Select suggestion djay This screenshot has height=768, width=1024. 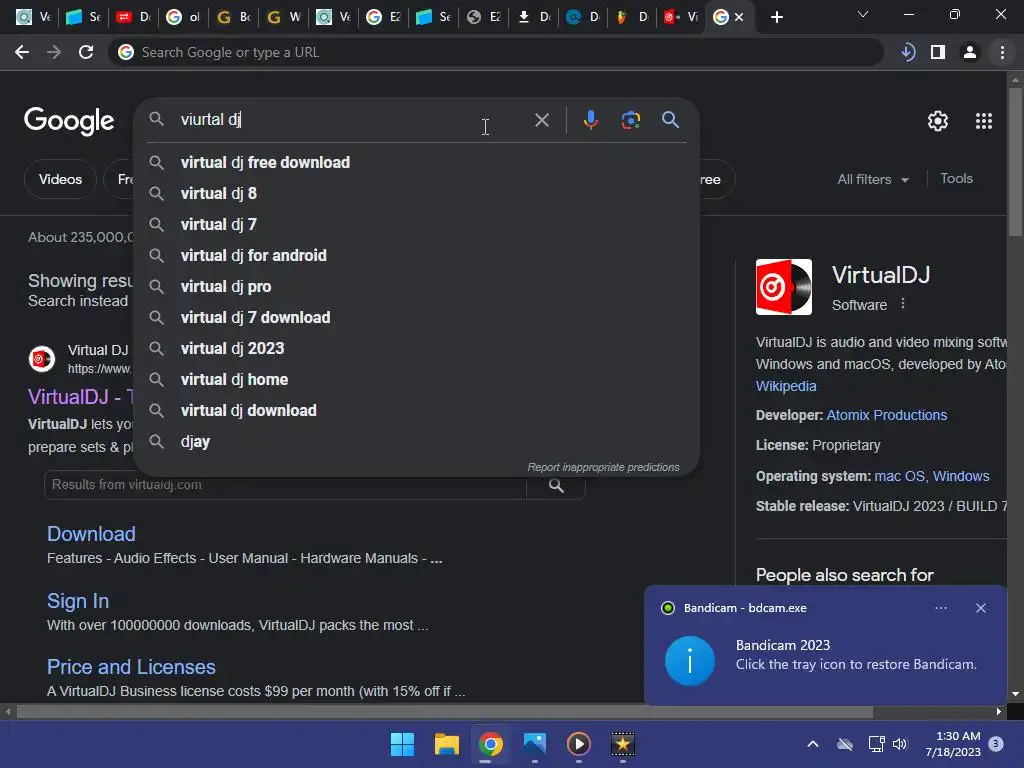[417, 441]
